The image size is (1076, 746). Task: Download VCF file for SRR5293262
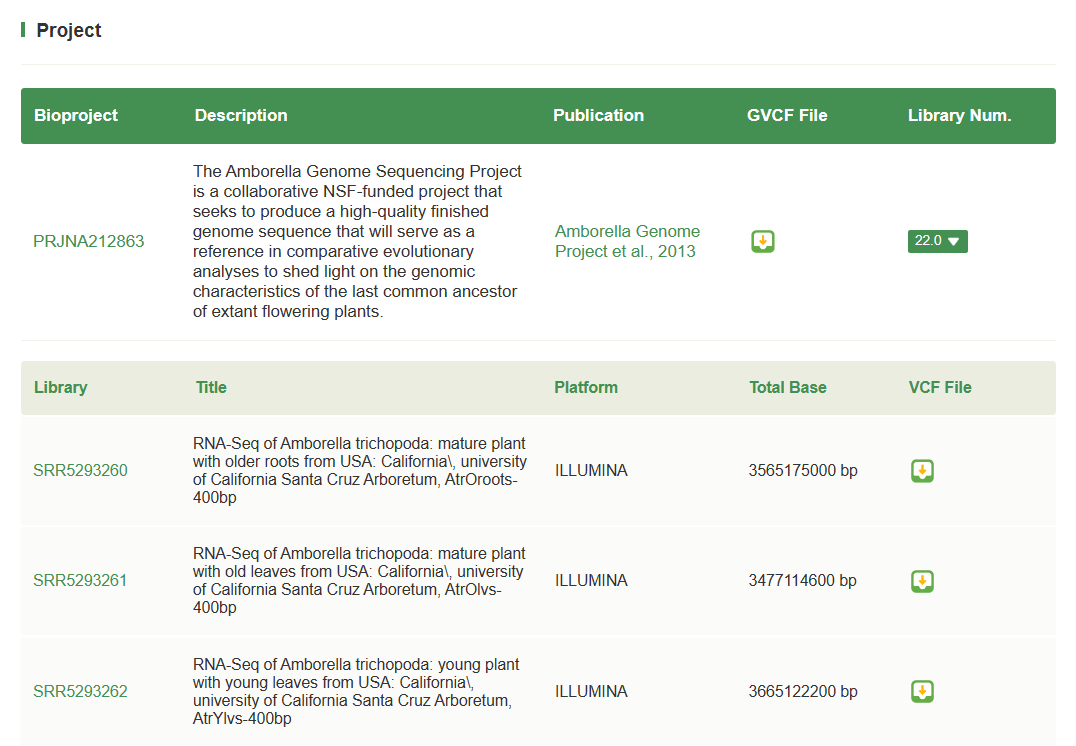922,691
